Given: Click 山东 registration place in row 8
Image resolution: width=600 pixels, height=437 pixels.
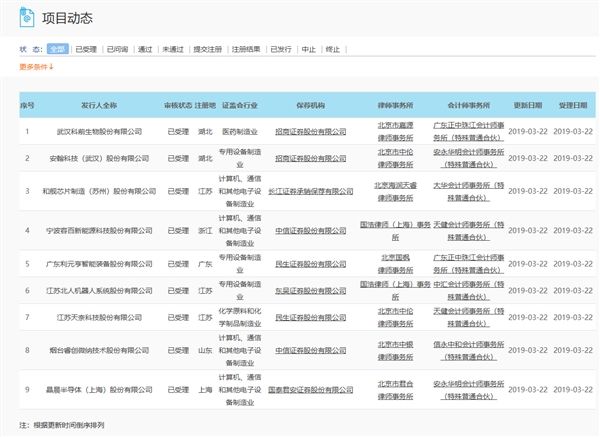Looking at the screenshot, I should (x=205, y=350).
